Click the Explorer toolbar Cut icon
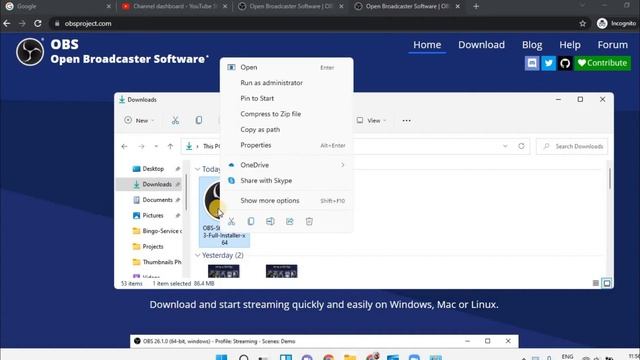The height and width of the screenshot is (360, 640). click(x=175, y=120)
